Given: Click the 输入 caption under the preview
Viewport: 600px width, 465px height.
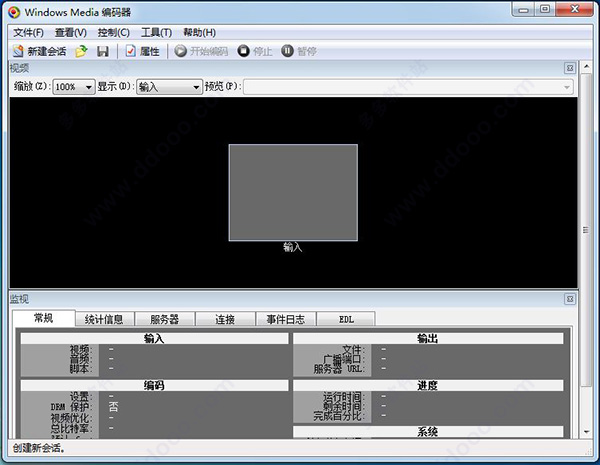Looking at the screenshot, I should (x=293, y=247).
